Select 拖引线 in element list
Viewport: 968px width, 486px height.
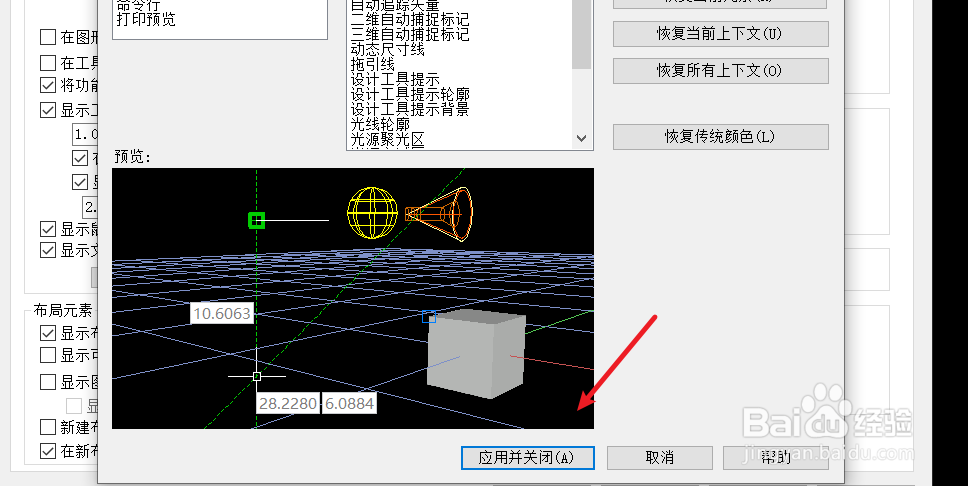click(x=373, y=64)
